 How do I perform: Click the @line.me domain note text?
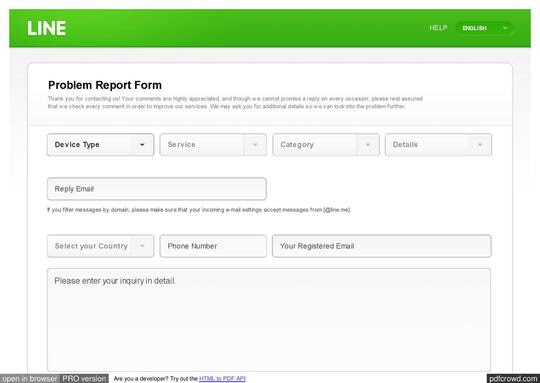(x=198, y=210)
